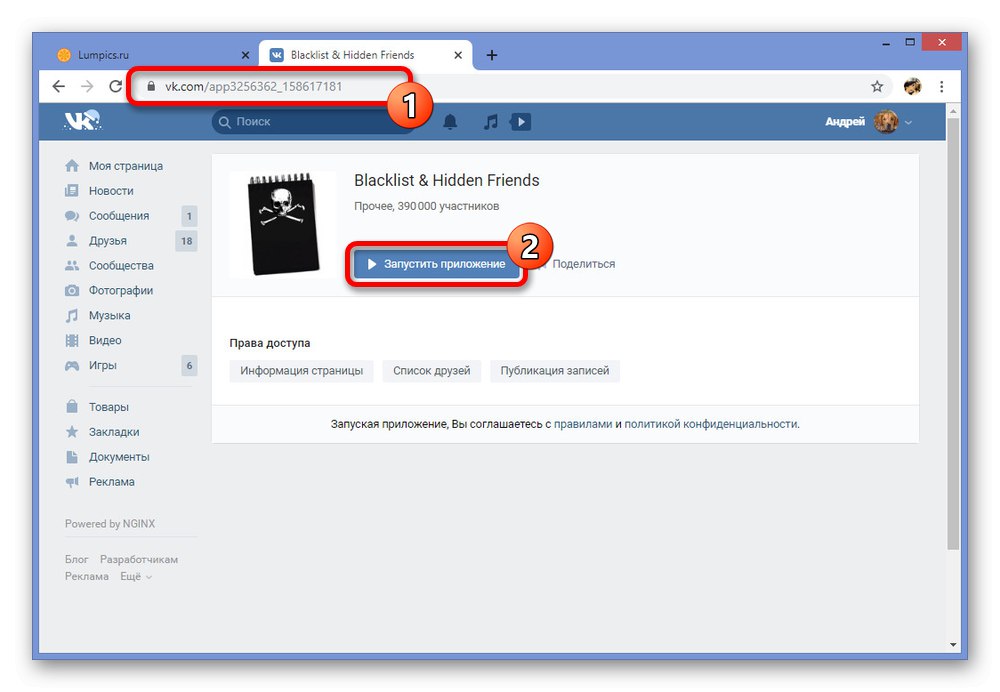
Task: Click the Публикация записей permission tag
Action: [555, 371]
